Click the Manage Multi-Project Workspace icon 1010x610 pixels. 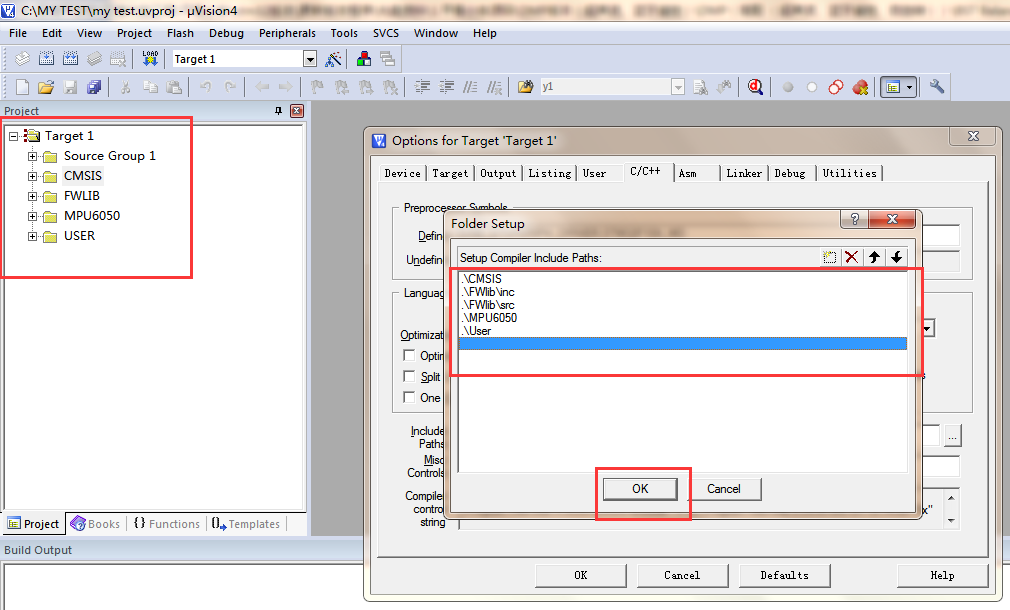[x=388, y=59]
